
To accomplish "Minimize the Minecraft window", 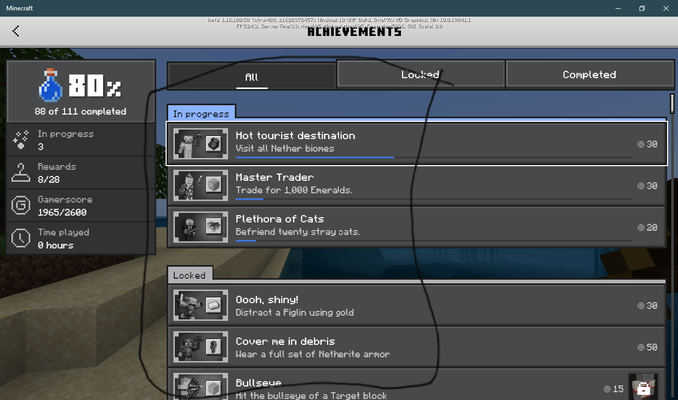I will pos(618,8).
